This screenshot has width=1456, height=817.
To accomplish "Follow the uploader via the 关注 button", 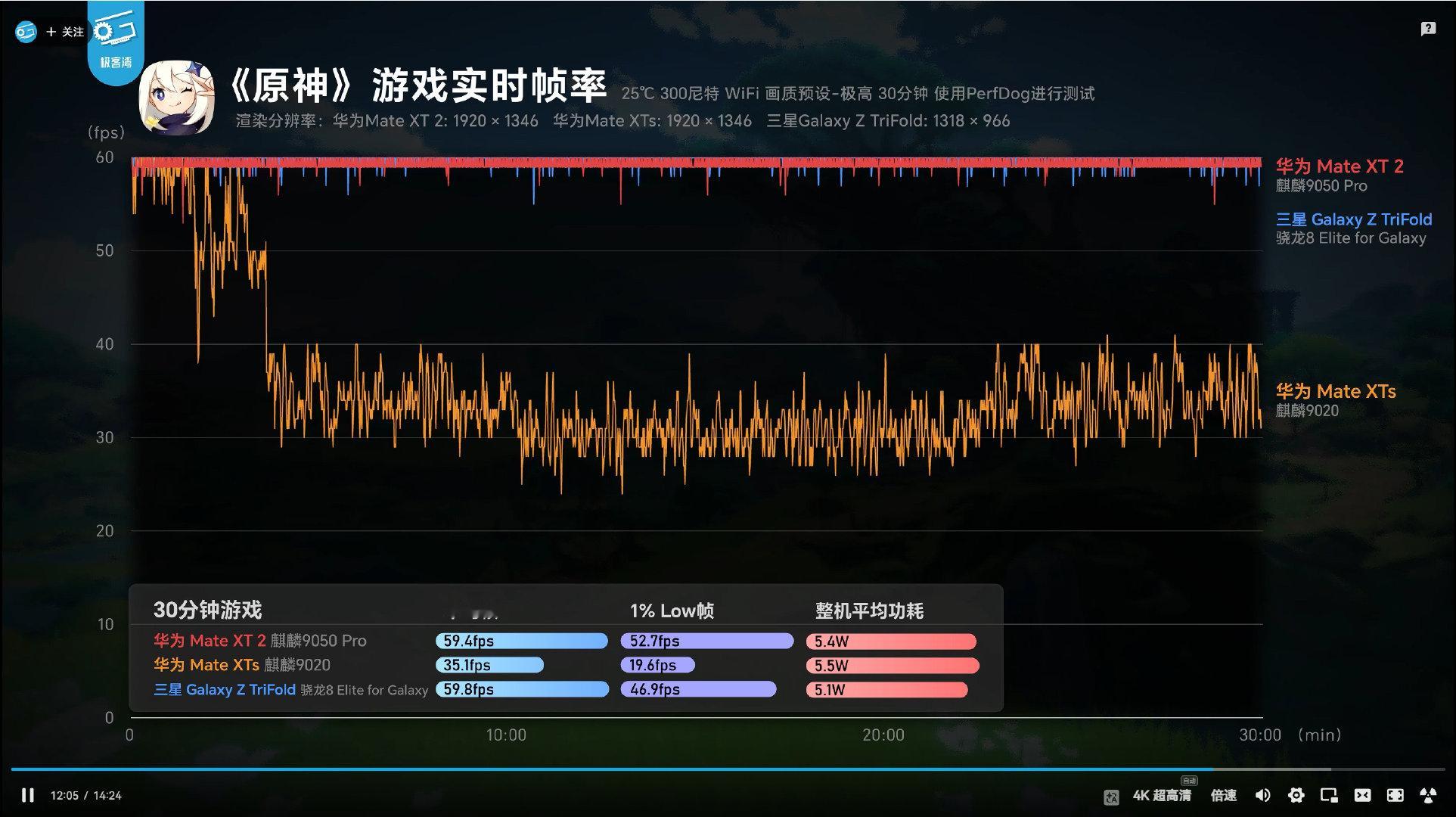I will [x=65, y=32].
